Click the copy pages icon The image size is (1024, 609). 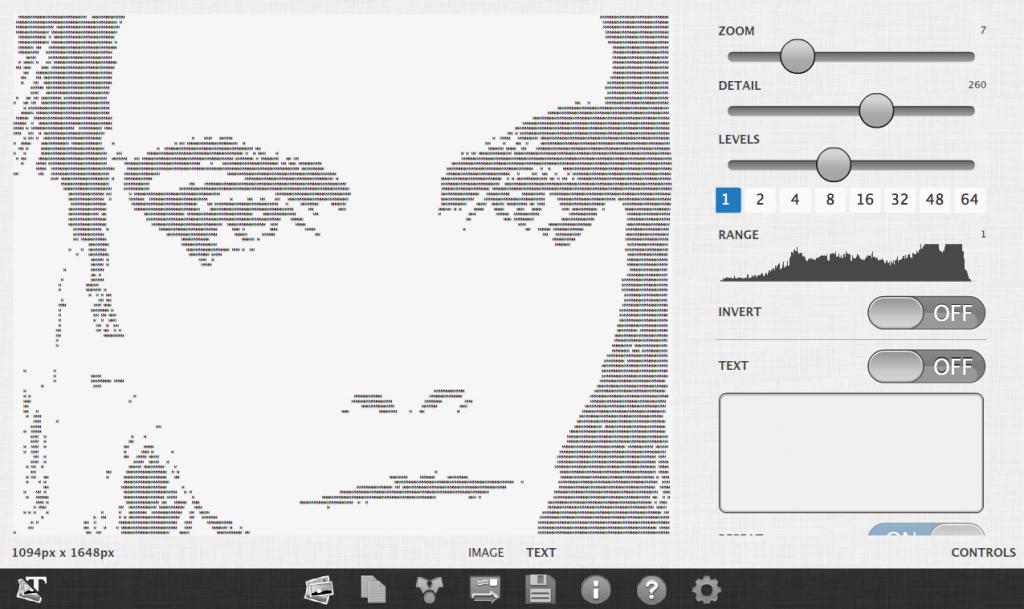pos(374,589)
